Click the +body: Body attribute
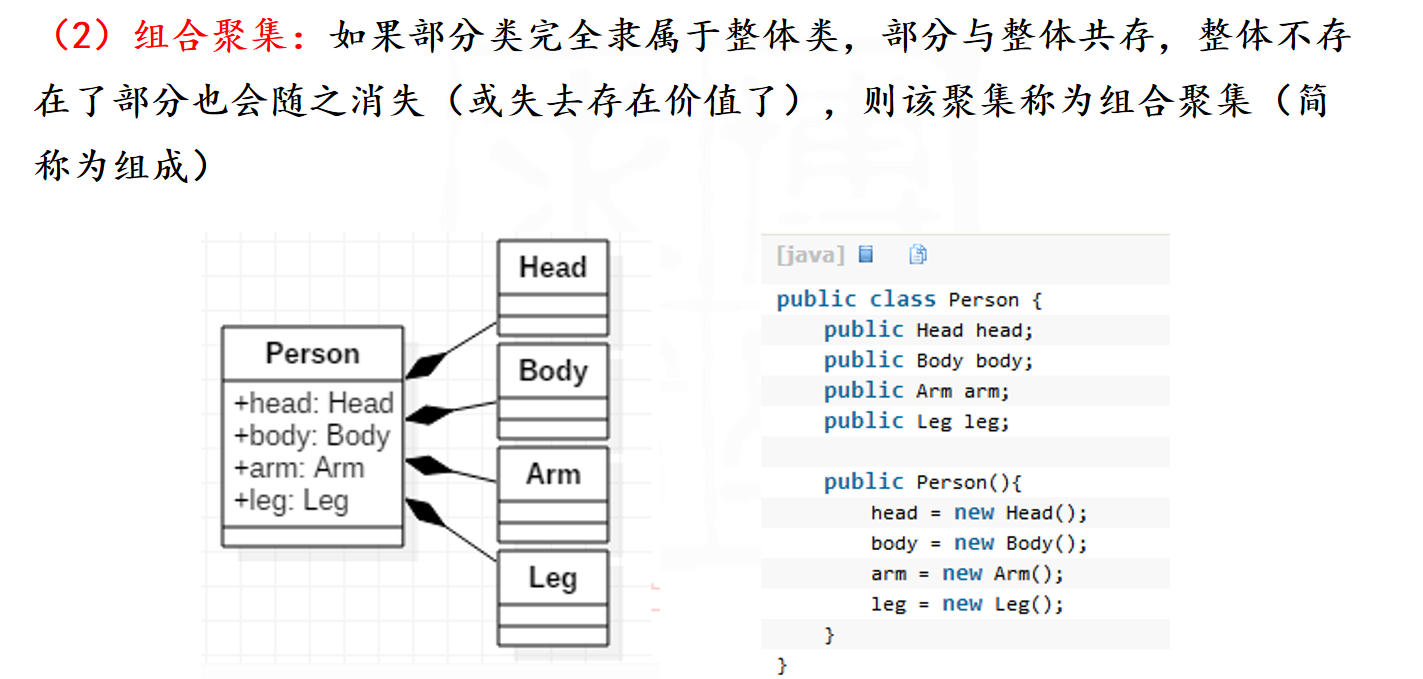 pos(311,436)
